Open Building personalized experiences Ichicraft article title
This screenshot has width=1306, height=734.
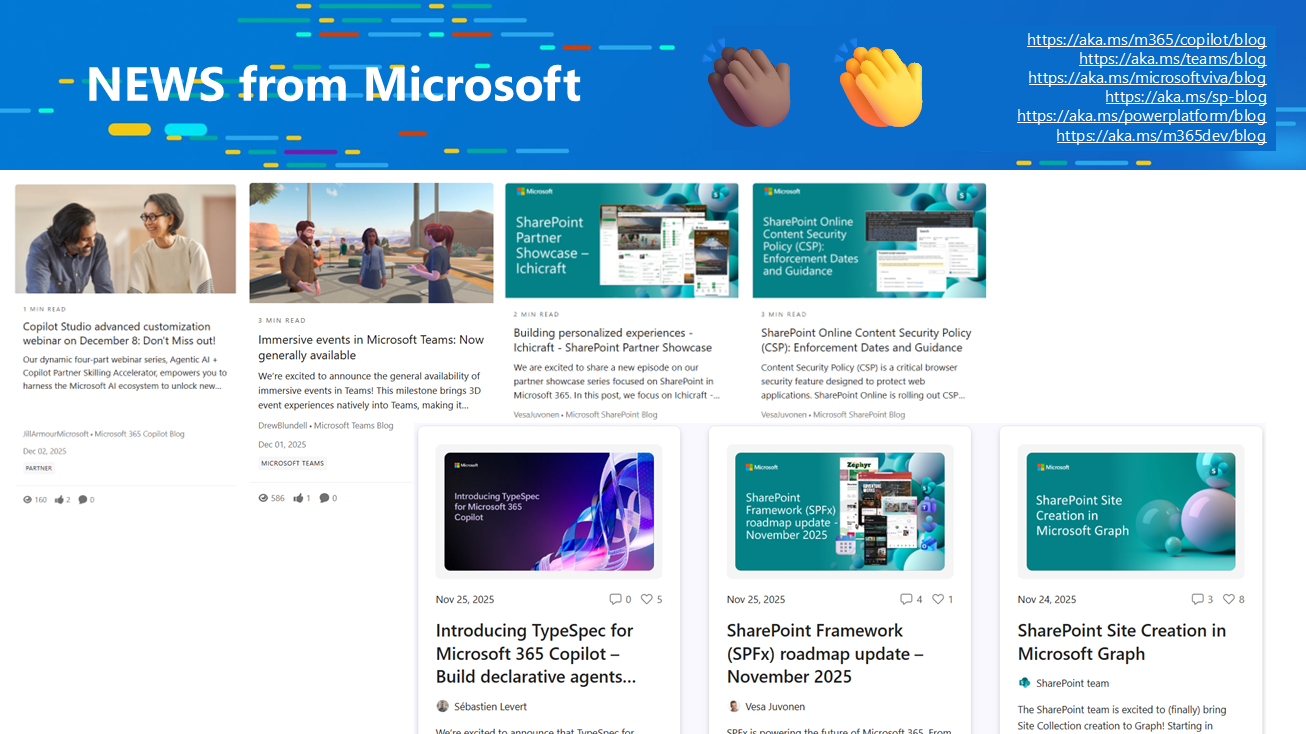613,340
